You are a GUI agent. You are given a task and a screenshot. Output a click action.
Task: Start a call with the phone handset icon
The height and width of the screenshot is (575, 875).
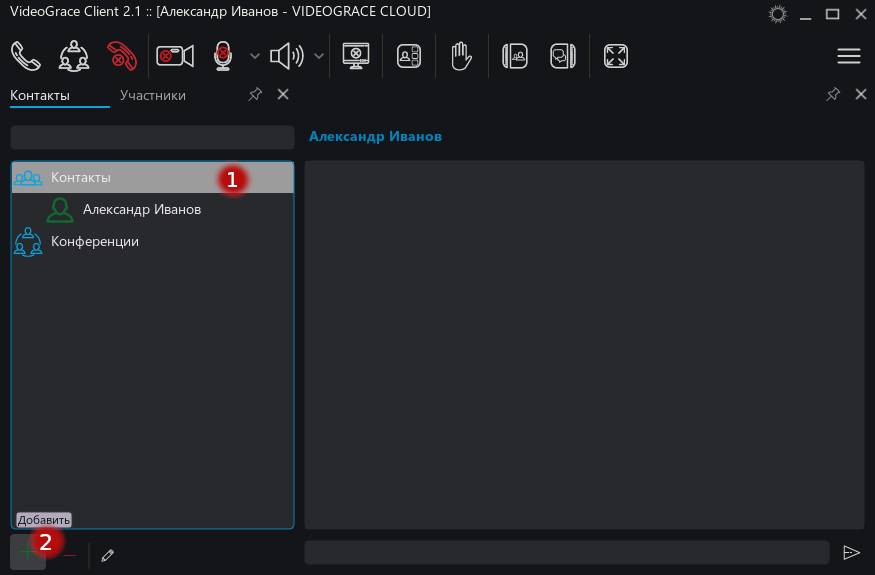click(x=26, y=56)
